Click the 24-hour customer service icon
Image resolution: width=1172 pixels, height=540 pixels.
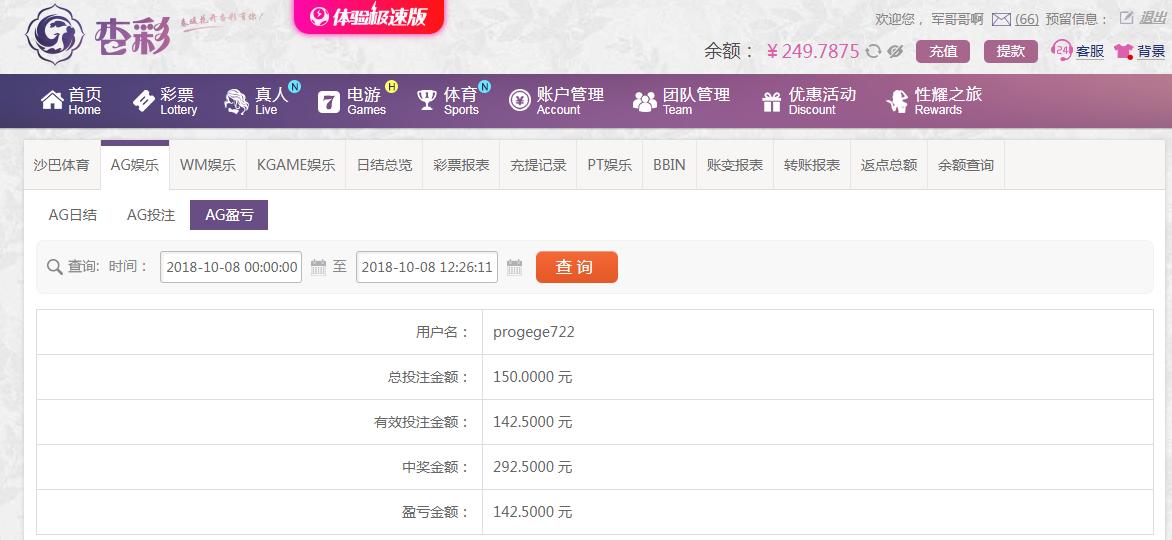(x=1061, y=50)
